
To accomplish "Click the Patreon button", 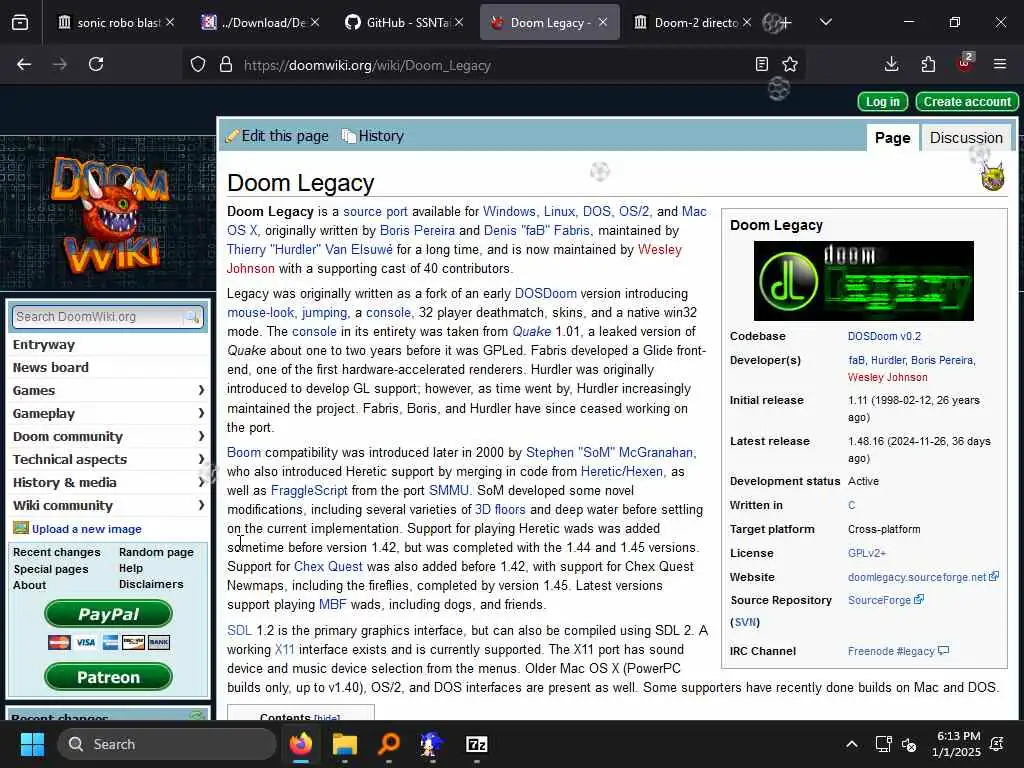I will 108,677.
